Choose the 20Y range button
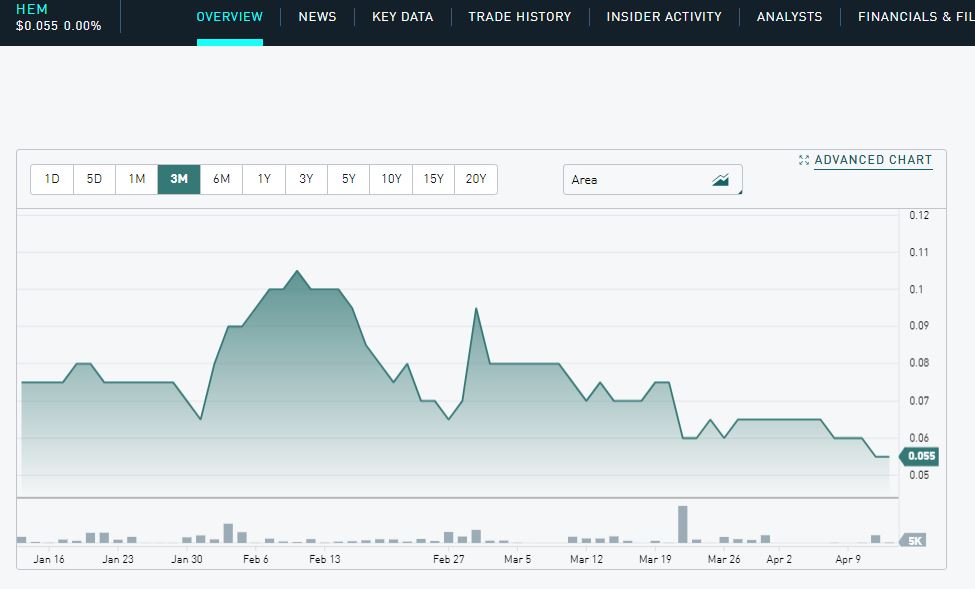Screen dimensions: 975x589 tap(476, 179)
